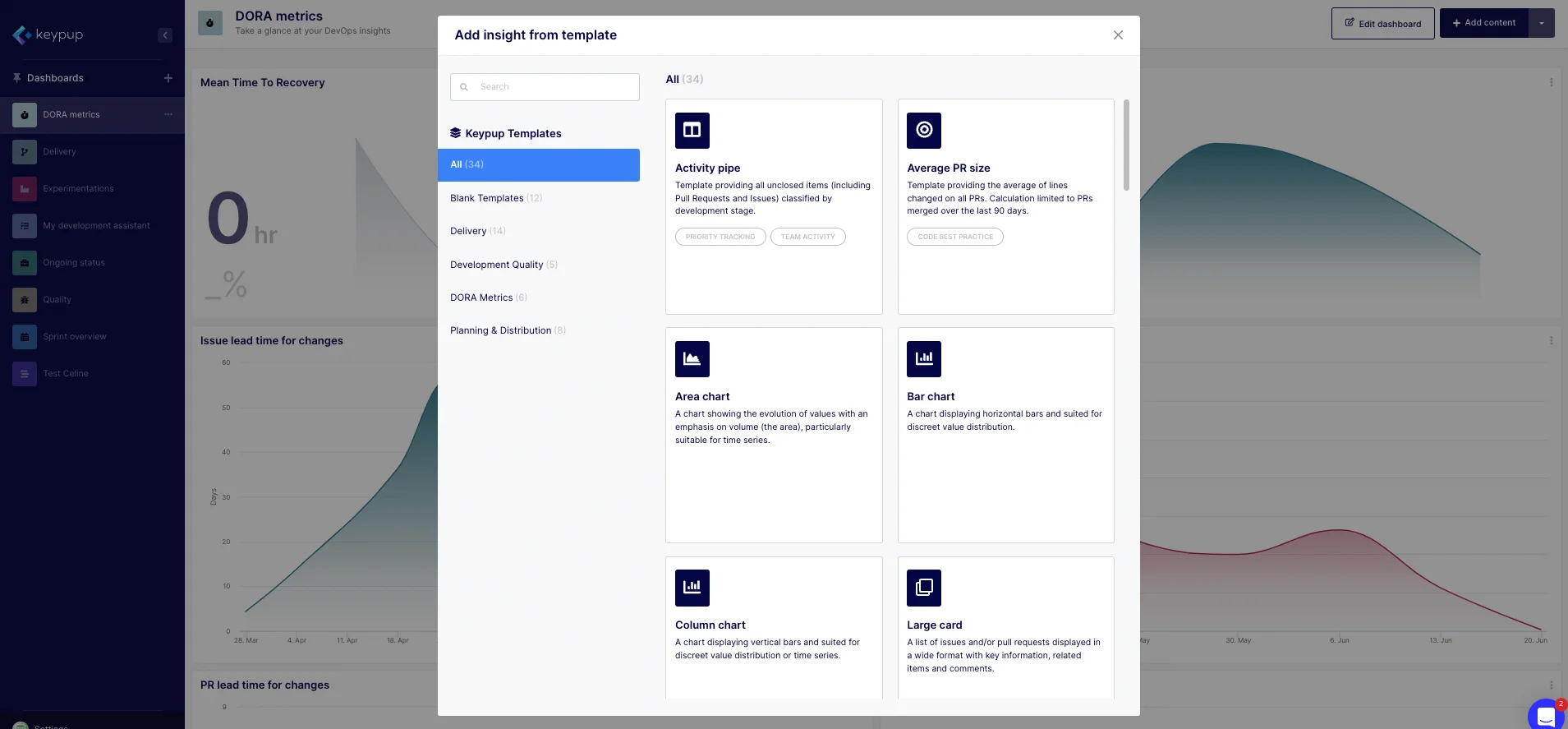Open the Experimentations dashboard in sidebar
This screenshot has width=1568, height=729.
[x=92, y=188]
